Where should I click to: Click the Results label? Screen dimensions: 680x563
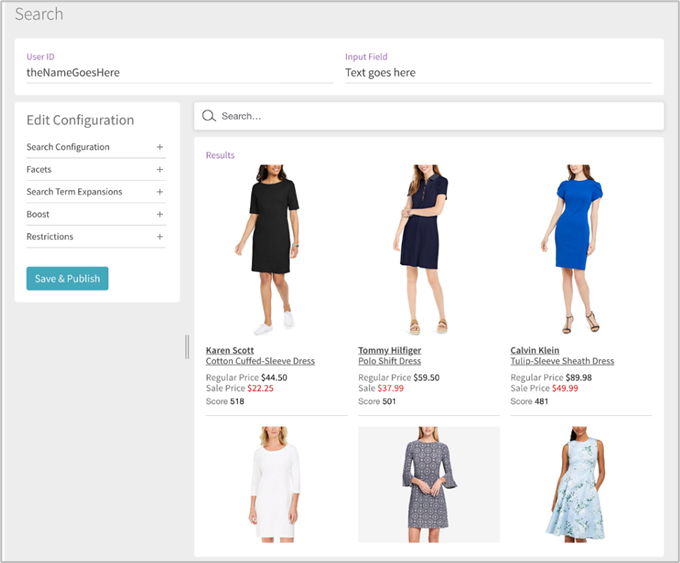(x=220, y=155)
